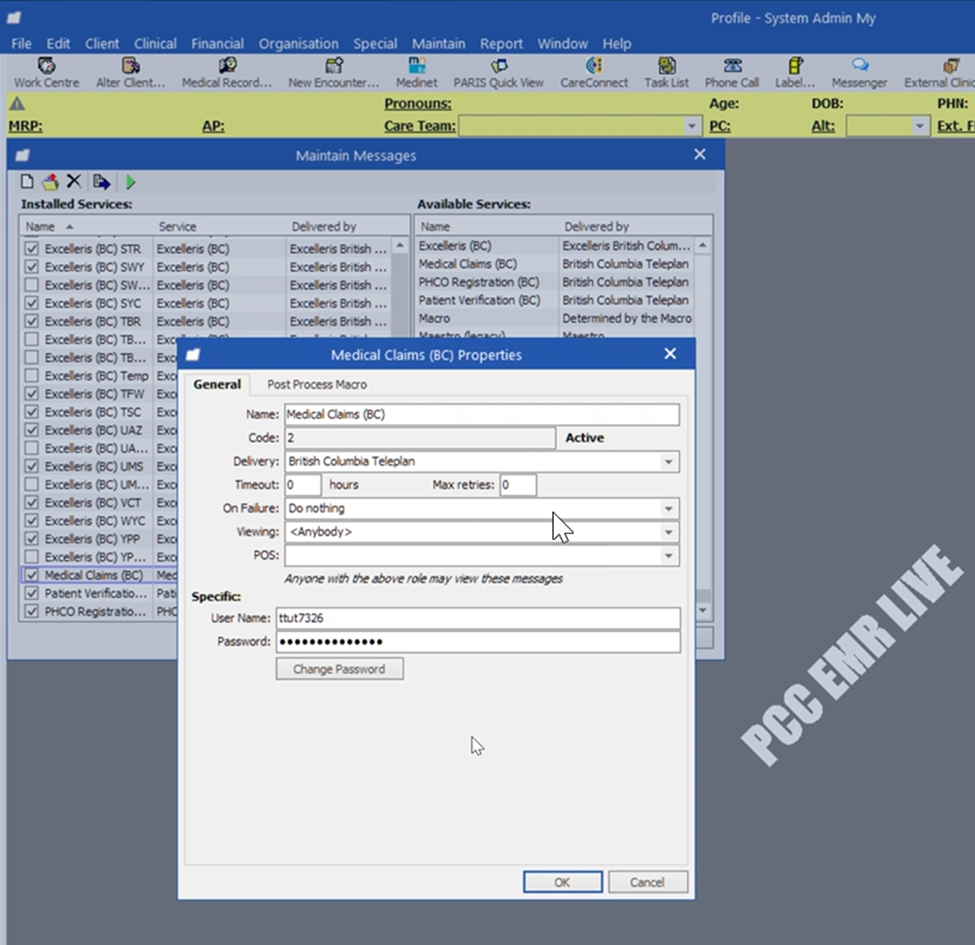The image size is (975, 945).
Task: Expand the Viewing dropdown showing Anybody
Action: coord(670,532)
